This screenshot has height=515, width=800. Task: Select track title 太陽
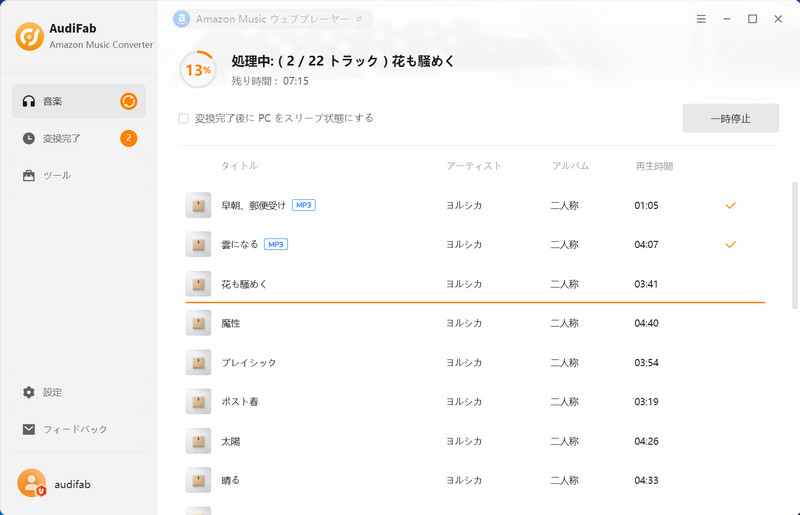pyautogui.click(x=230, y=441)
